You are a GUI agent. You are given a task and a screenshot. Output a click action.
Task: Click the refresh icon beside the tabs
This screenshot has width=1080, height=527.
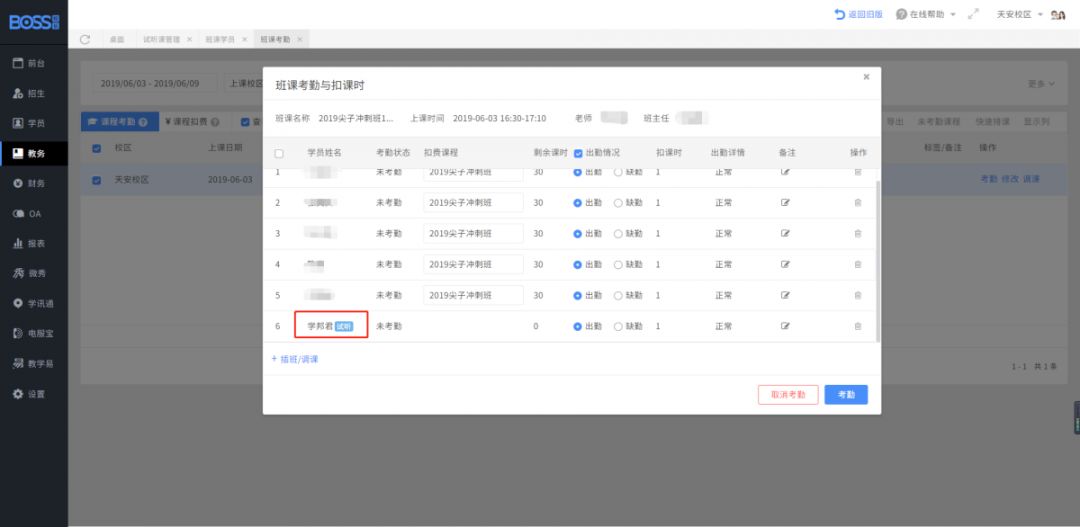pos(86,39)
